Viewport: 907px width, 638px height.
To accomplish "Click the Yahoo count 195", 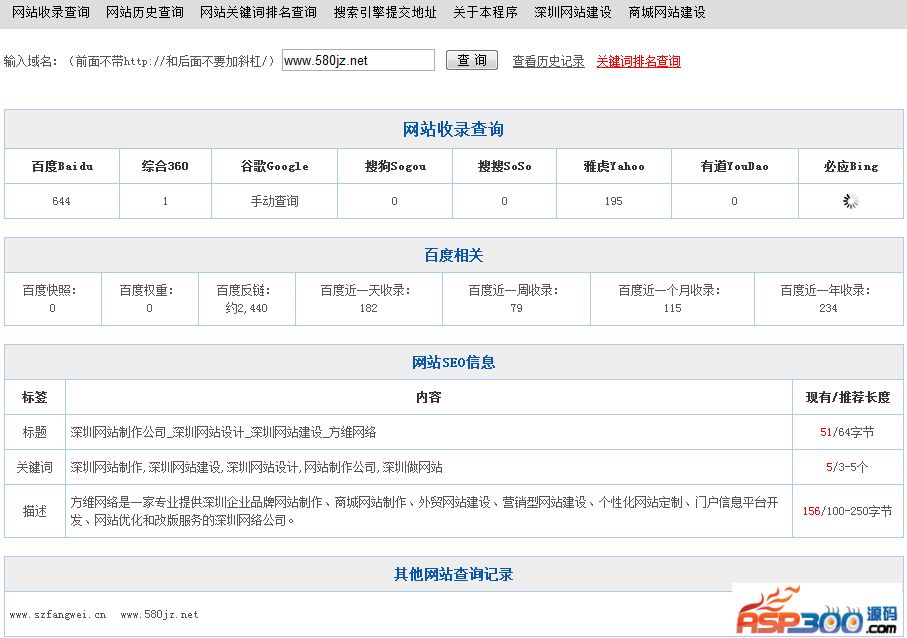I will [x=614, y=201].
